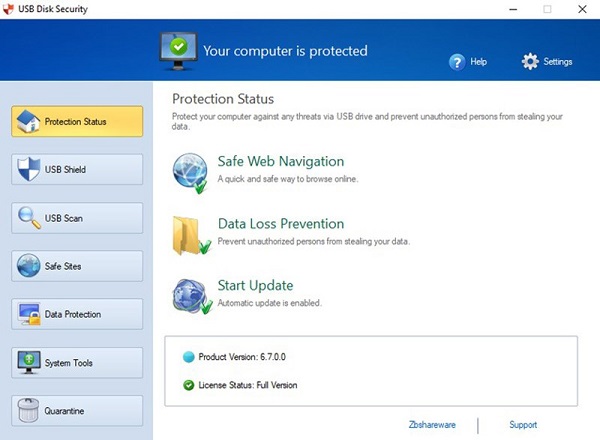Image resolution: width=600 pixels, height=440 pixels.
Task: Click the blue Product Version dot icon
Action: point(189,357)
